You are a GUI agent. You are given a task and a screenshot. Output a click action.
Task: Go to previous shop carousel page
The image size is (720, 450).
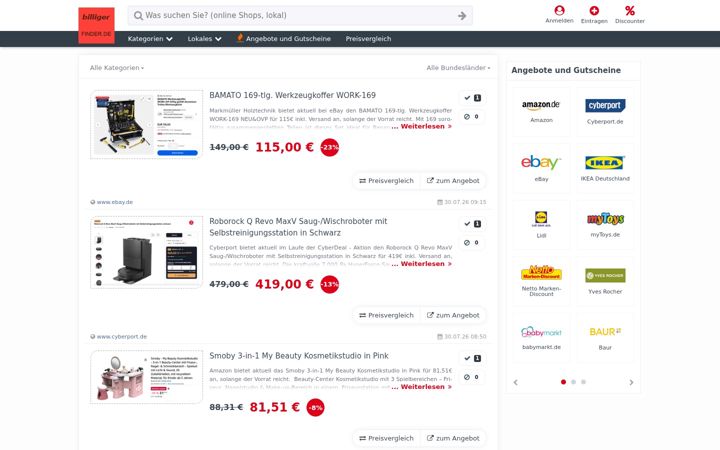pos(516,382)
